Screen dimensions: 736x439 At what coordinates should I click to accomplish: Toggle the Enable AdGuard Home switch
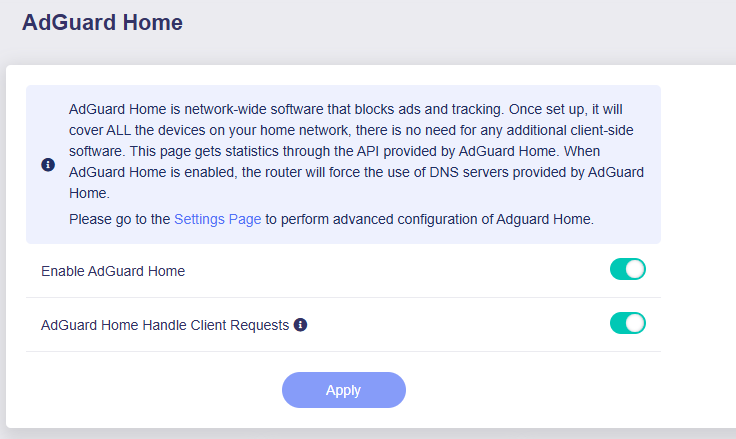(x=627, y=270)
